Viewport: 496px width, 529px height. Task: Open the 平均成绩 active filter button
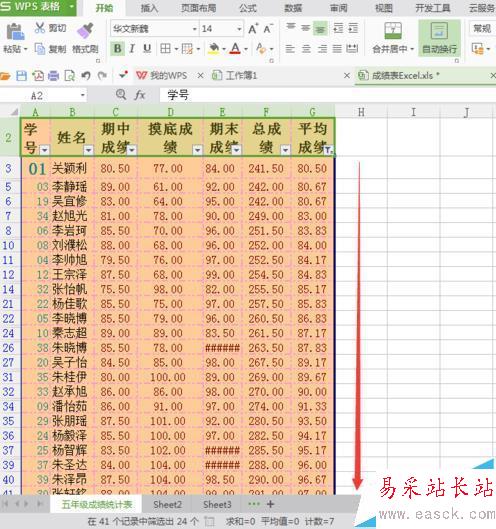pyautogui.click(x=329, y=150)
